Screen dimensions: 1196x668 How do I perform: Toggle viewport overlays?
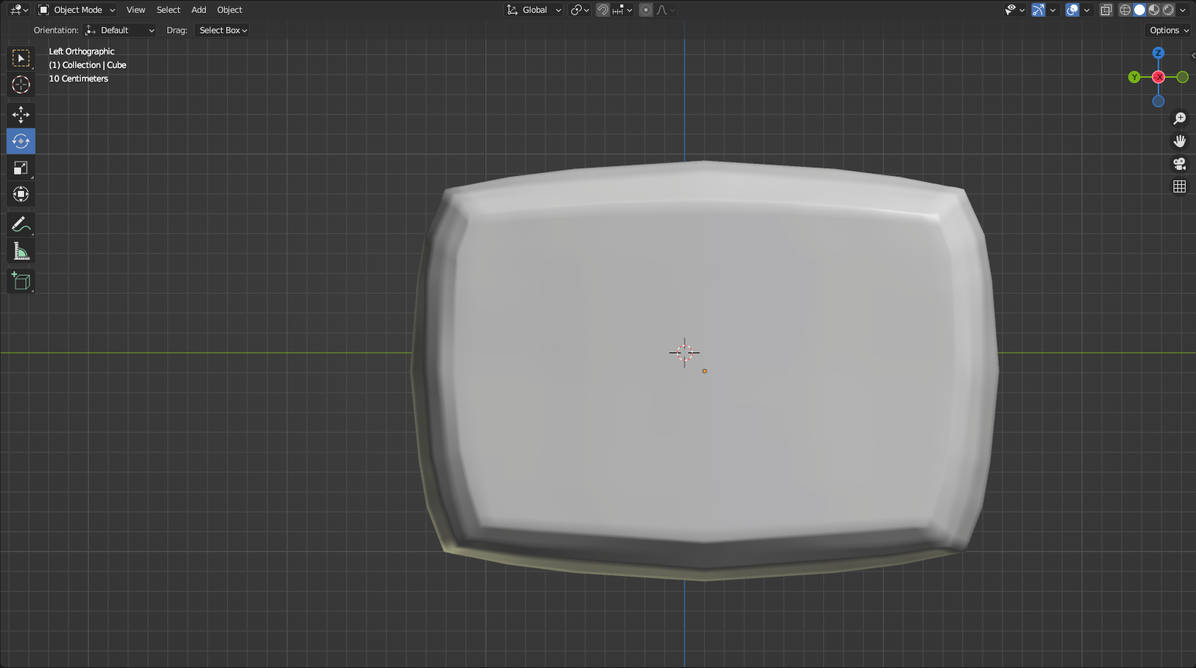click(x=1072, y=10)
